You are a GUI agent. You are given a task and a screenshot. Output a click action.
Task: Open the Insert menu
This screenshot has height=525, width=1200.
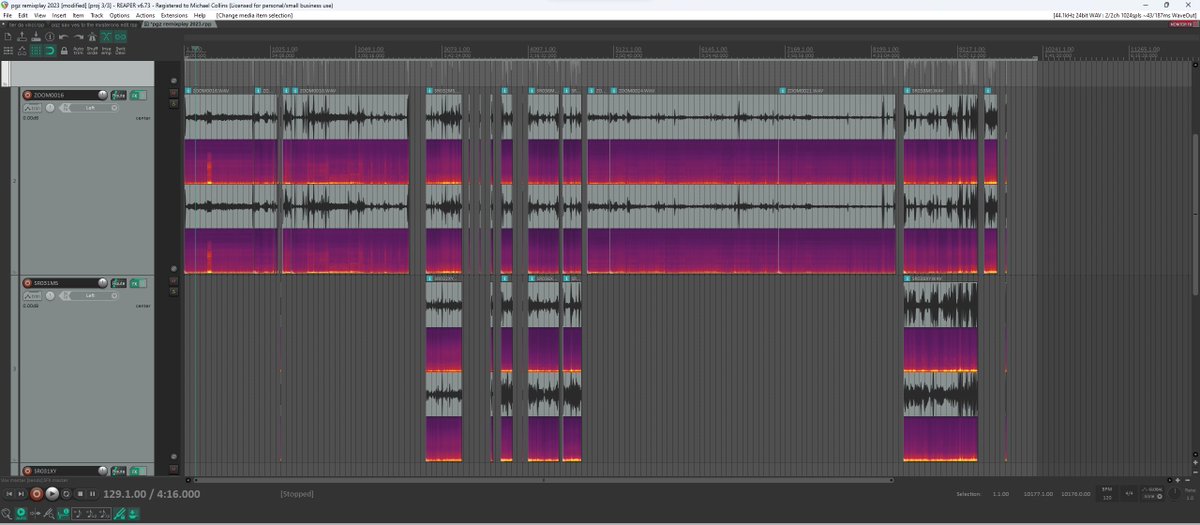pos(59,16)
